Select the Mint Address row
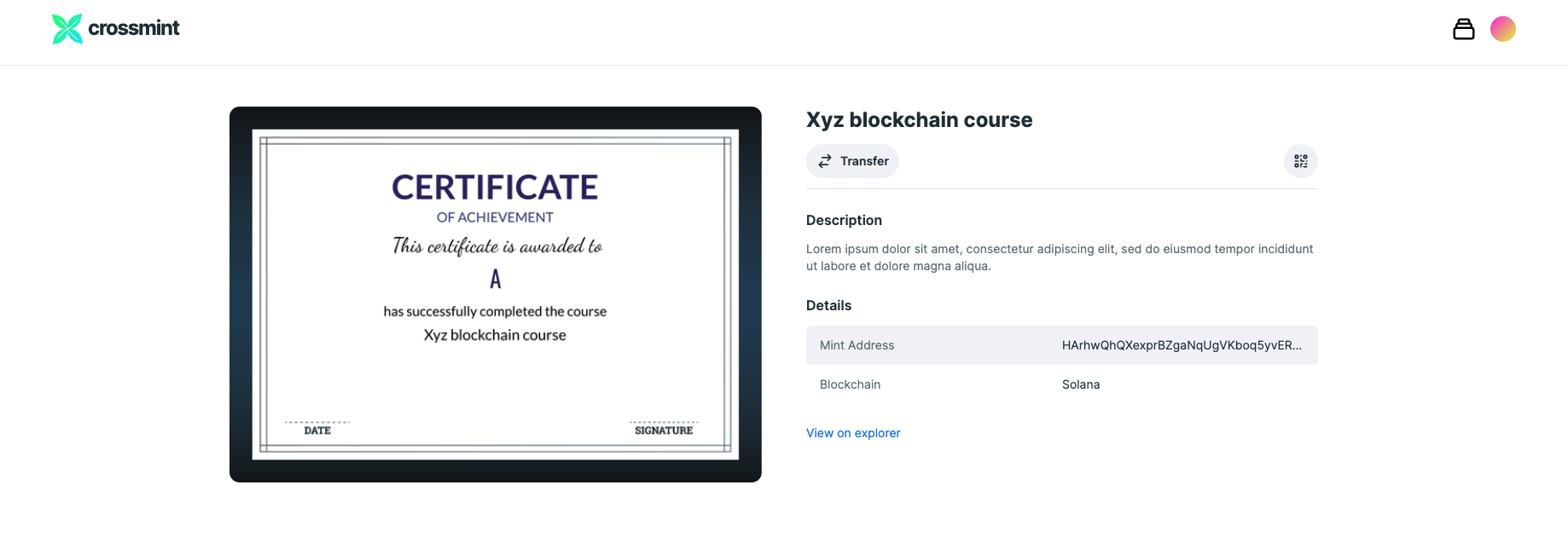Viewport: 1568px width, 560px height. click(1062, 345)
